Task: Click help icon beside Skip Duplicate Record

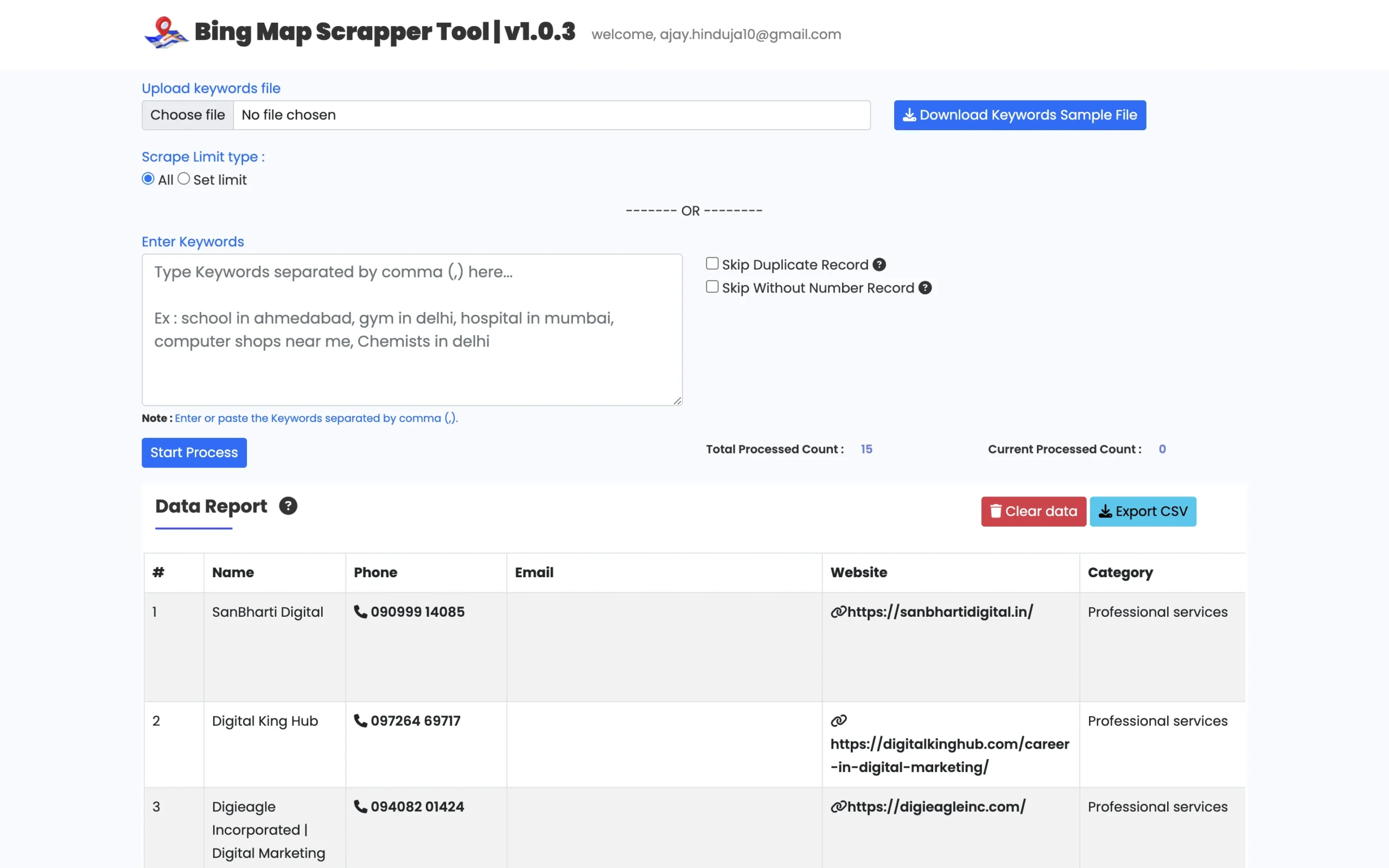Action: (879, 265)
